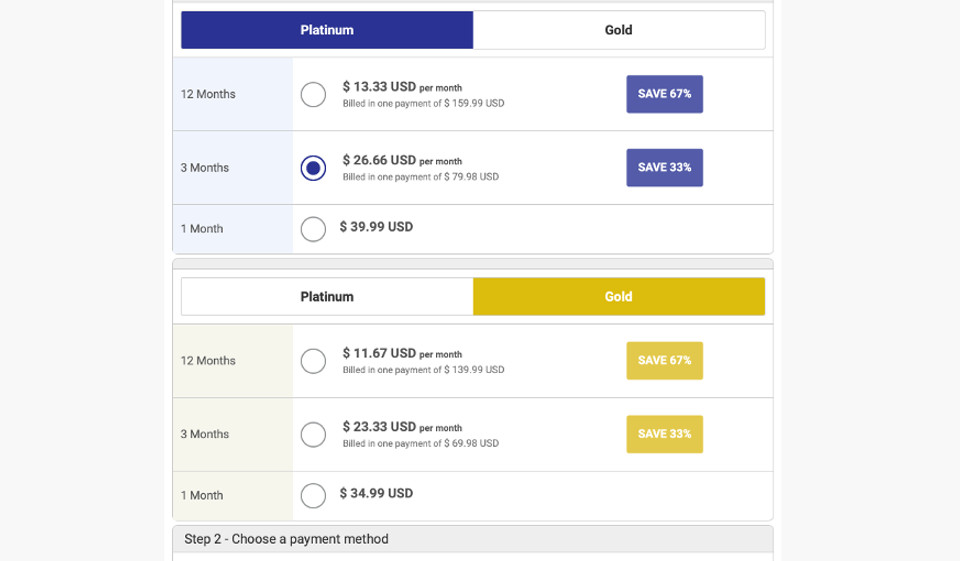Choose the $34.99 USD 1 Month radio option

click(x=313, y=496)
